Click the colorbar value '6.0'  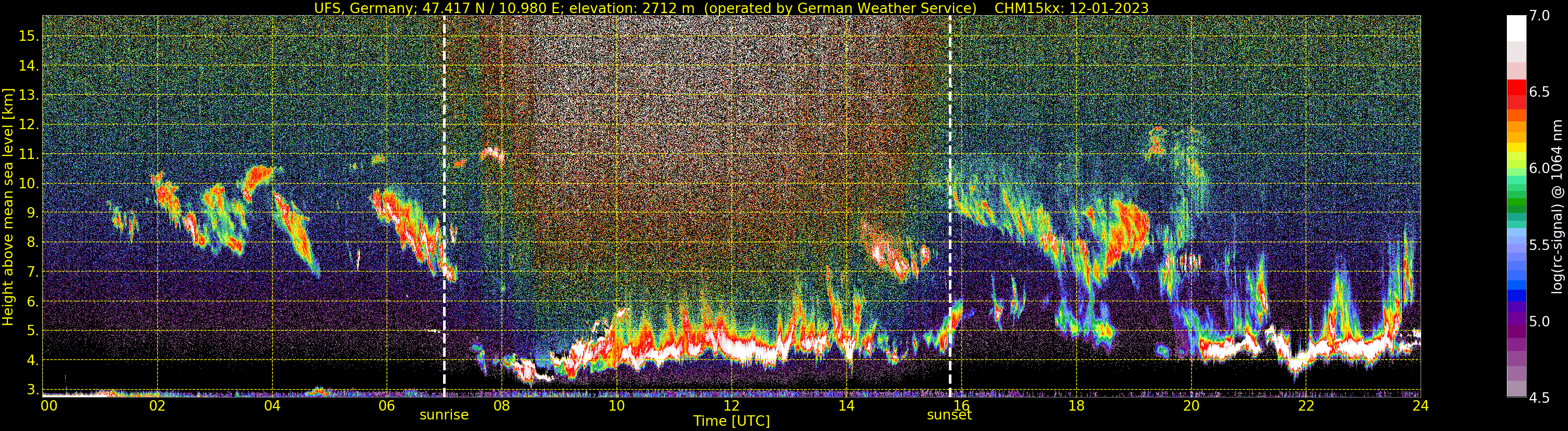1539,168
